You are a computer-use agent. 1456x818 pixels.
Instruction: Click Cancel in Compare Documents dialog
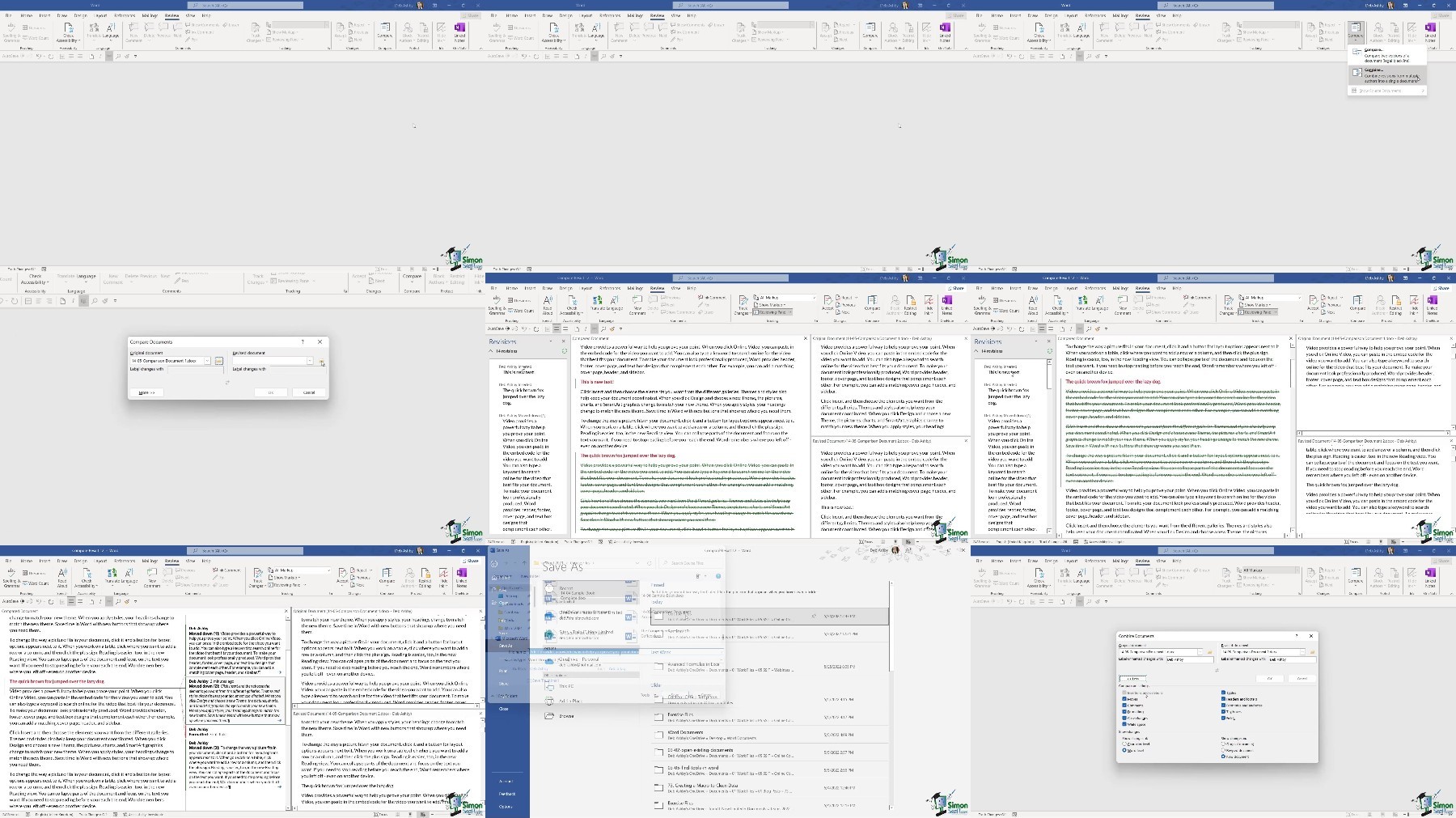click(x=309, y=392)
